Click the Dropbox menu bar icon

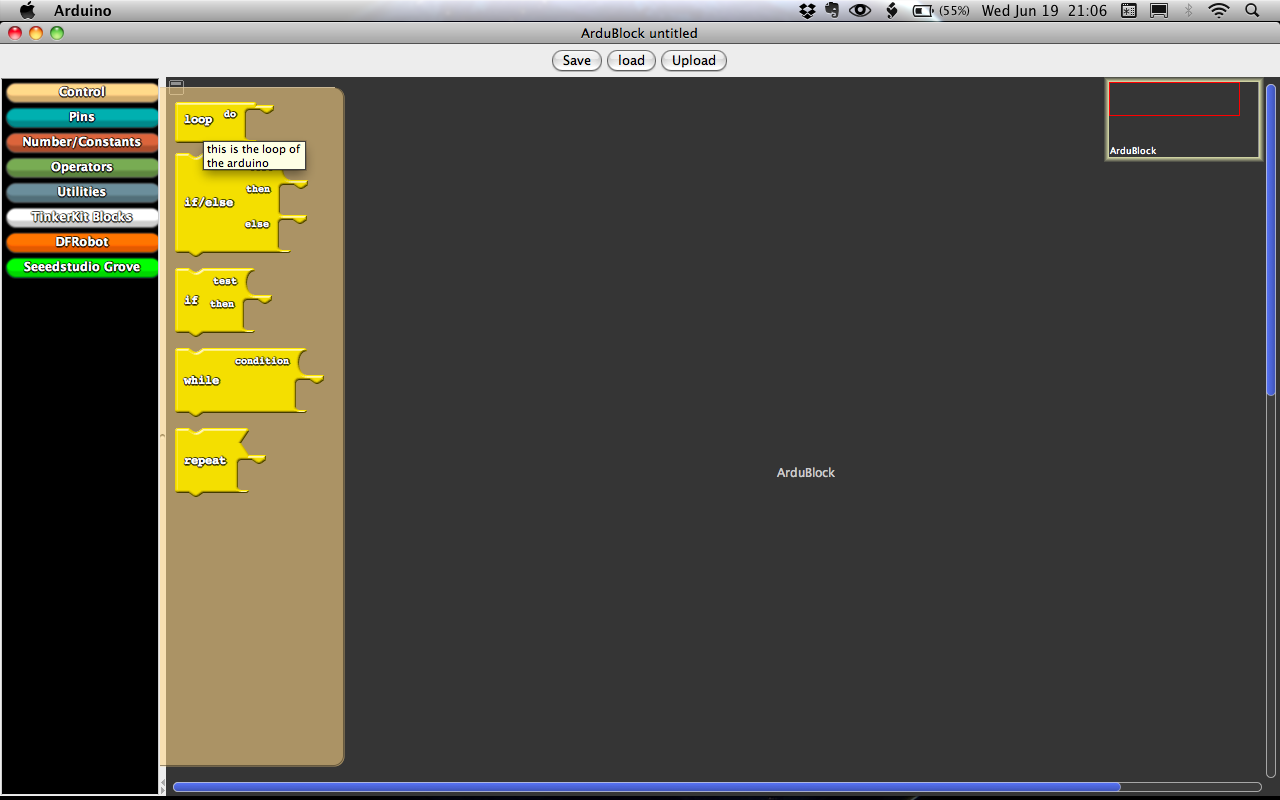click(808, 10)
